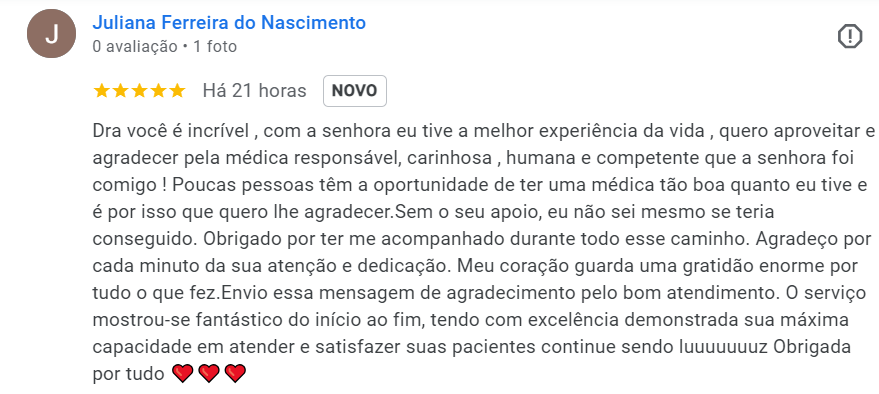Open Juliana Ferreira do Nascimento's profile

tap(229, 23)
